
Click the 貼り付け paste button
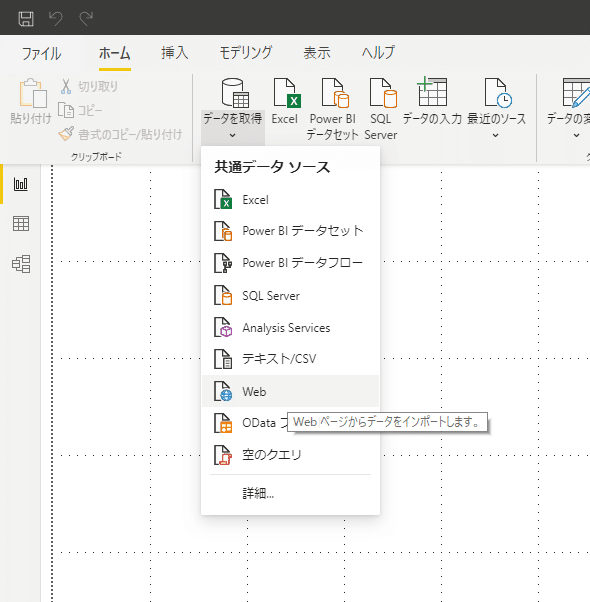pos(31,101)
